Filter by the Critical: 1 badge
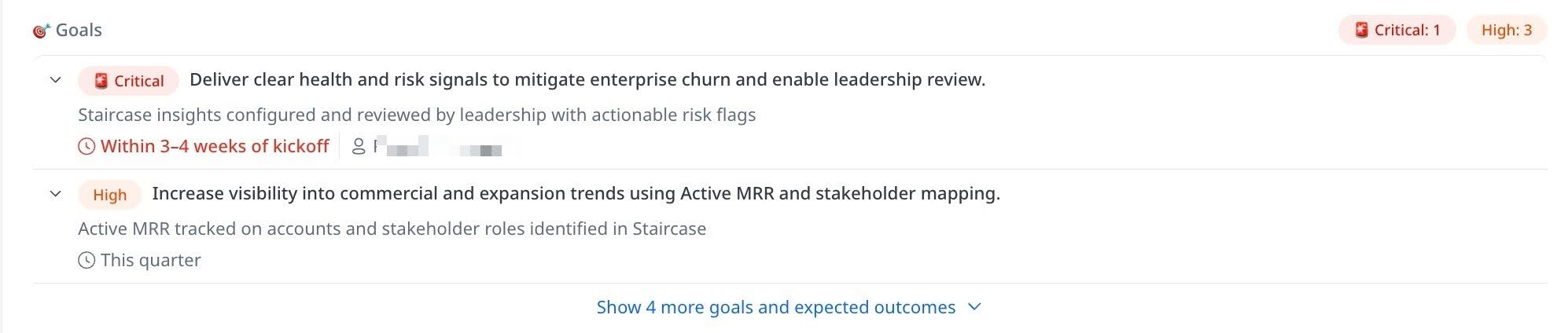This screenshot has width=1568, height=333. [1397, 30]
